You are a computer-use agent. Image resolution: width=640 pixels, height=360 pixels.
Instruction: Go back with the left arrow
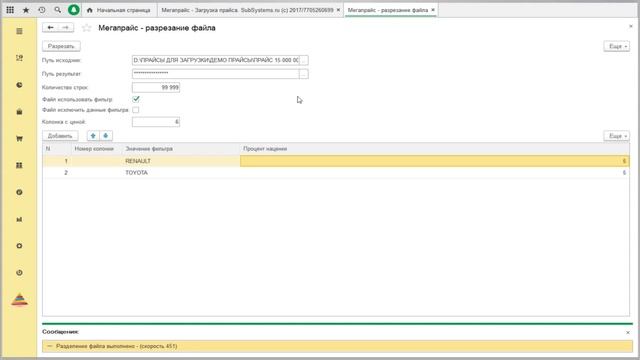[x=50, y=27]
